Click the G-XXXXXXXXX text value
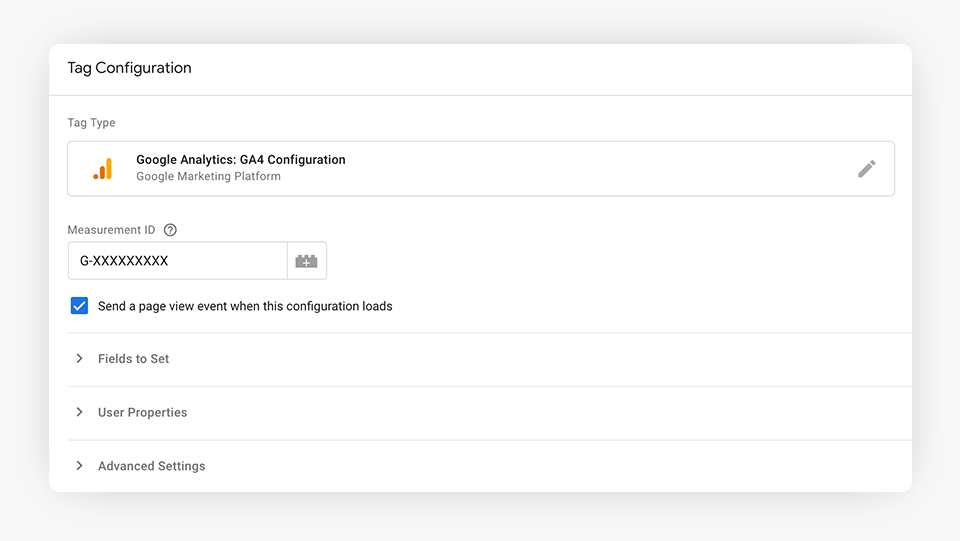Screen dimensions: 960x541 pyautogui.click(x=124, y=261)
